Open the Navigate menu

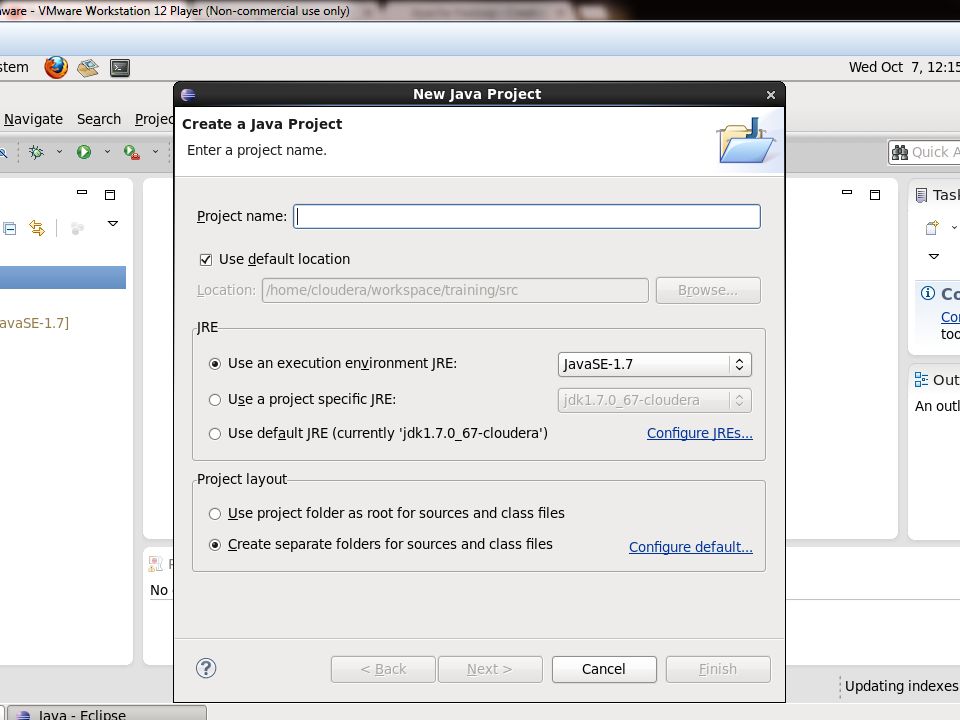pos(34,119)
